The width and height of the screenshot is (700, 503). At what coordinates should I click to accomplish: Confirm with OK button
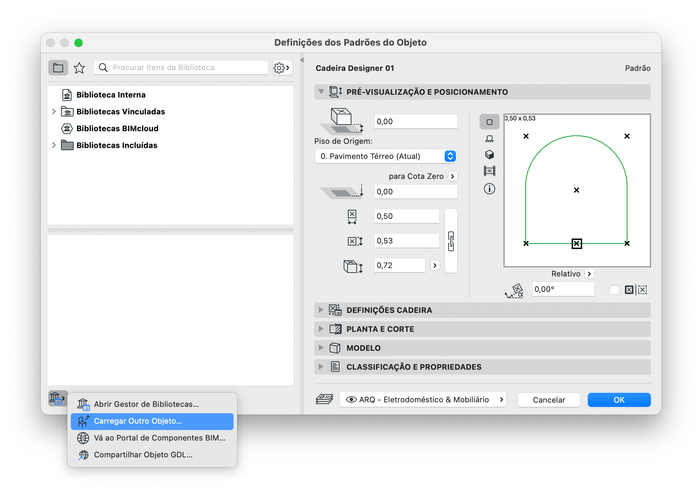(619, 400)
